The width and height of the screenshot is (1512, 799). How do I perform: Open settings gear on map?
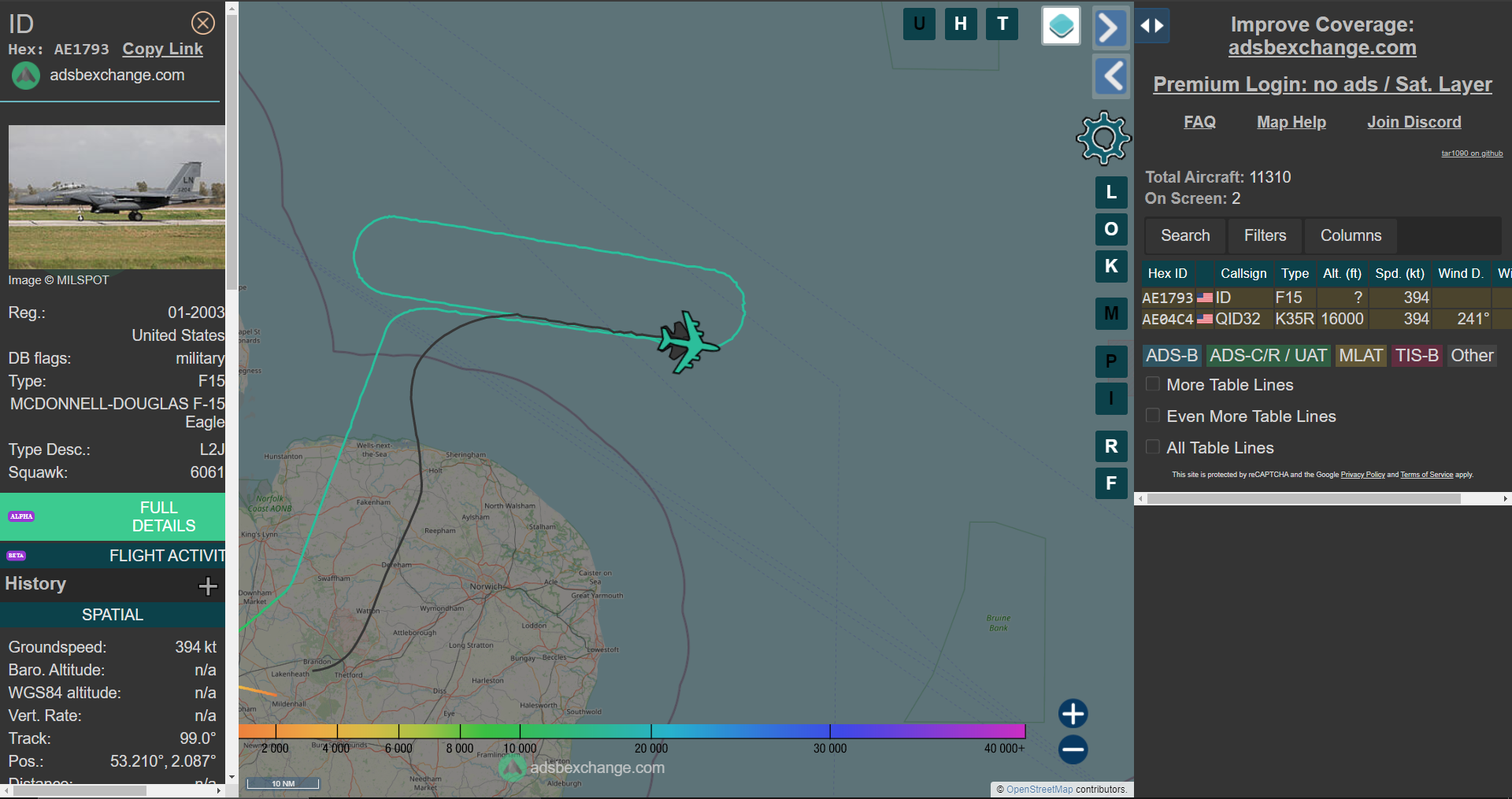pos(1104,138)
